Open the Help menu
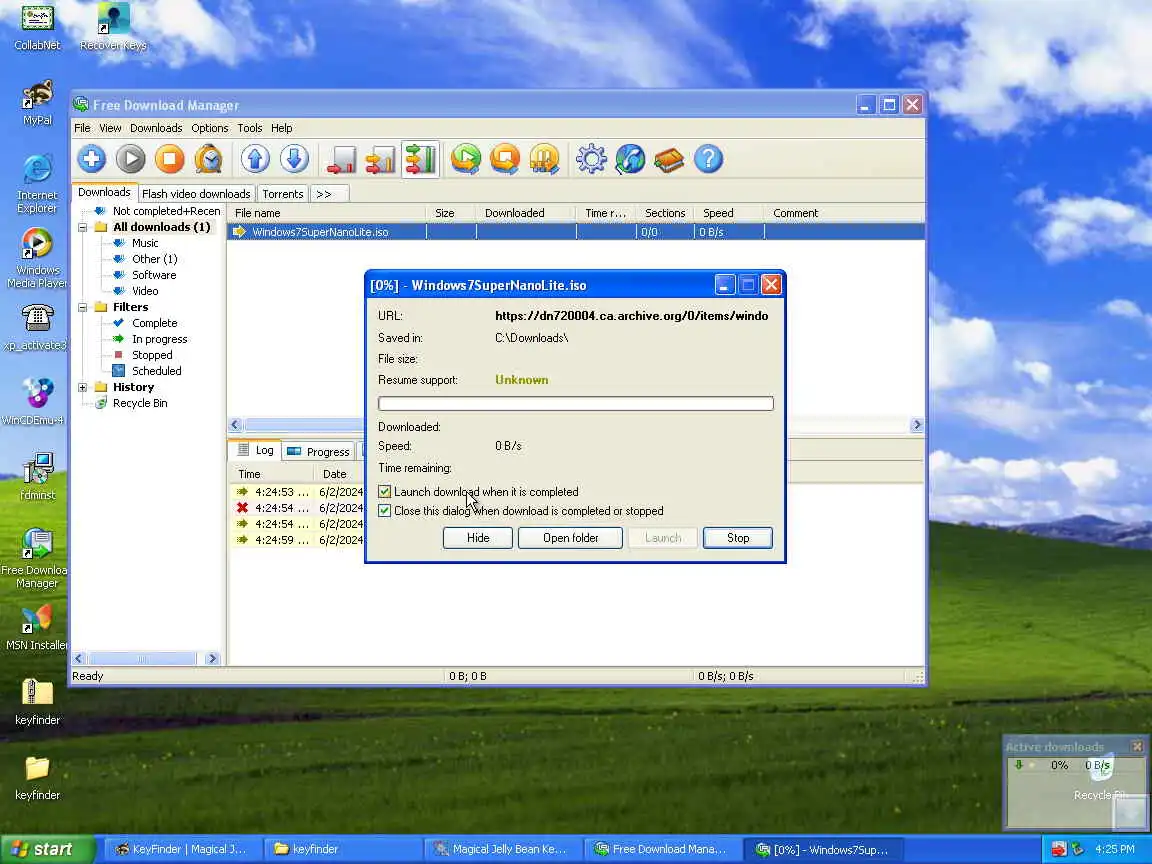This screenshot has height=864, width=1152. click(x=281, y=128)
